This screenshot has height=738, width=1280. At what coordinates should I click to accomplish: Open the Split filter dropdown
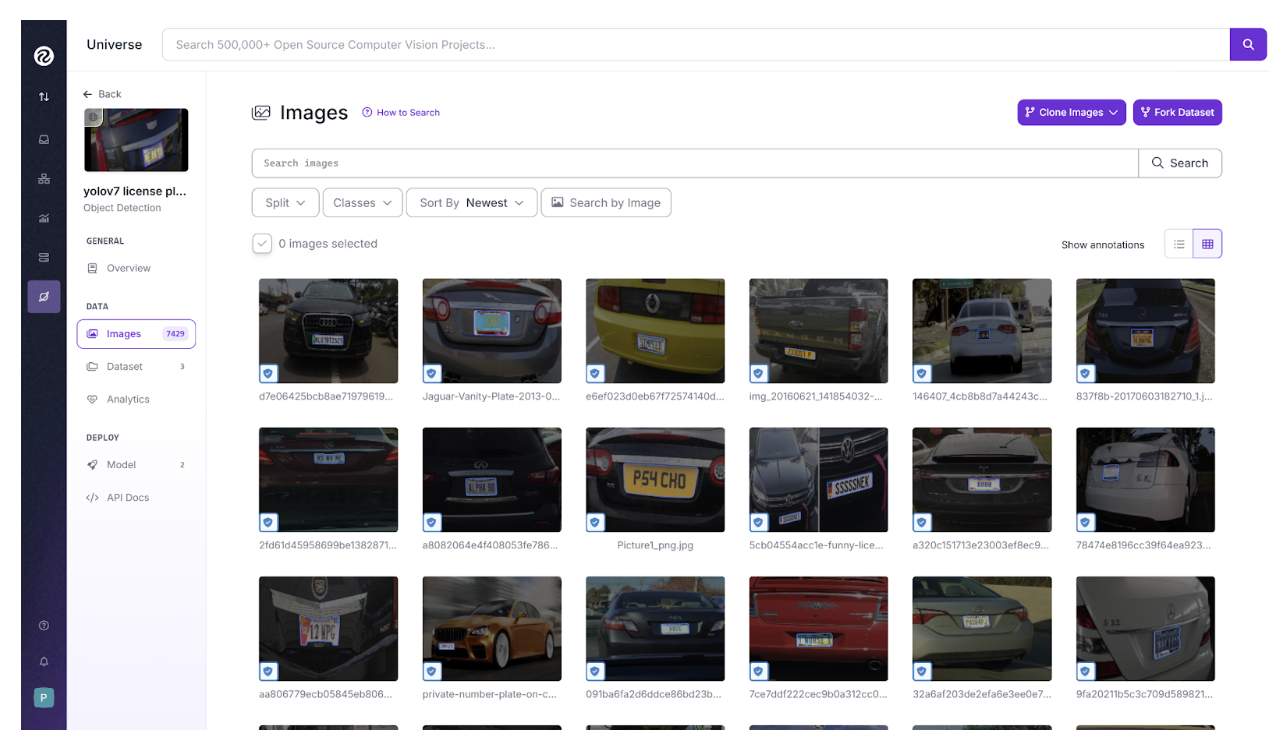285,202
